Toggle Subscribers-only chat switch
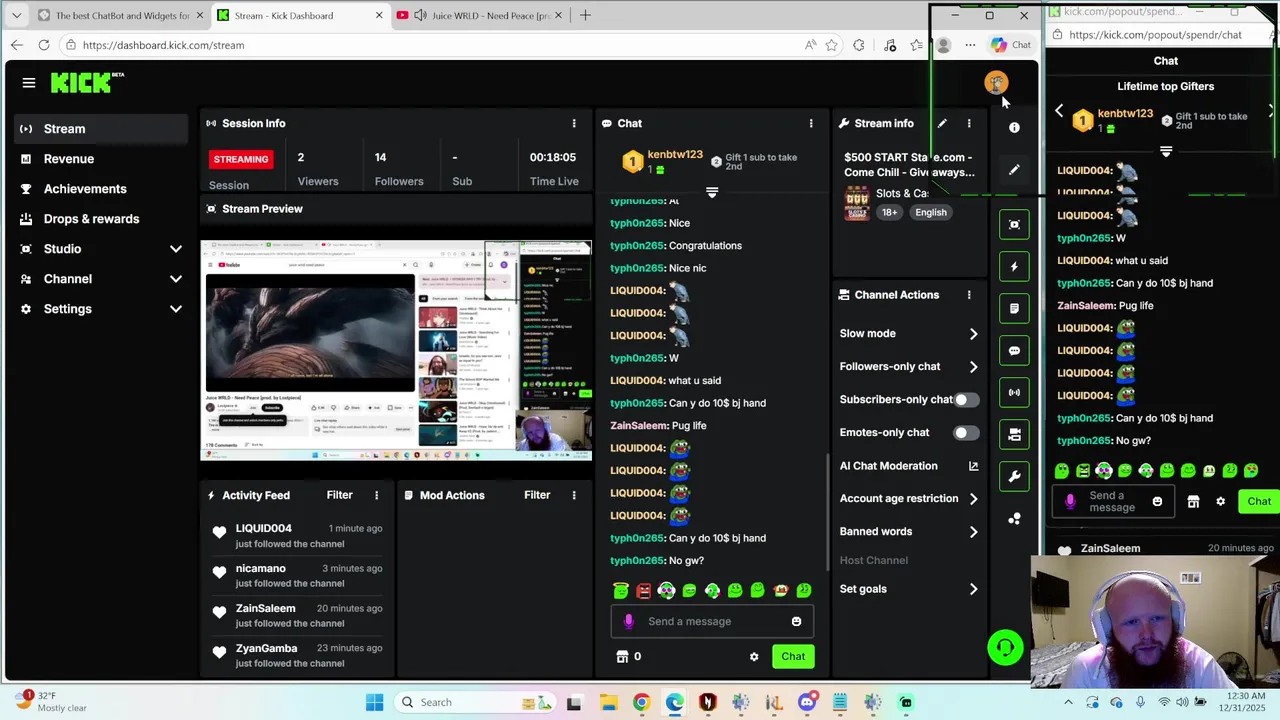 [x=965, y=399]
